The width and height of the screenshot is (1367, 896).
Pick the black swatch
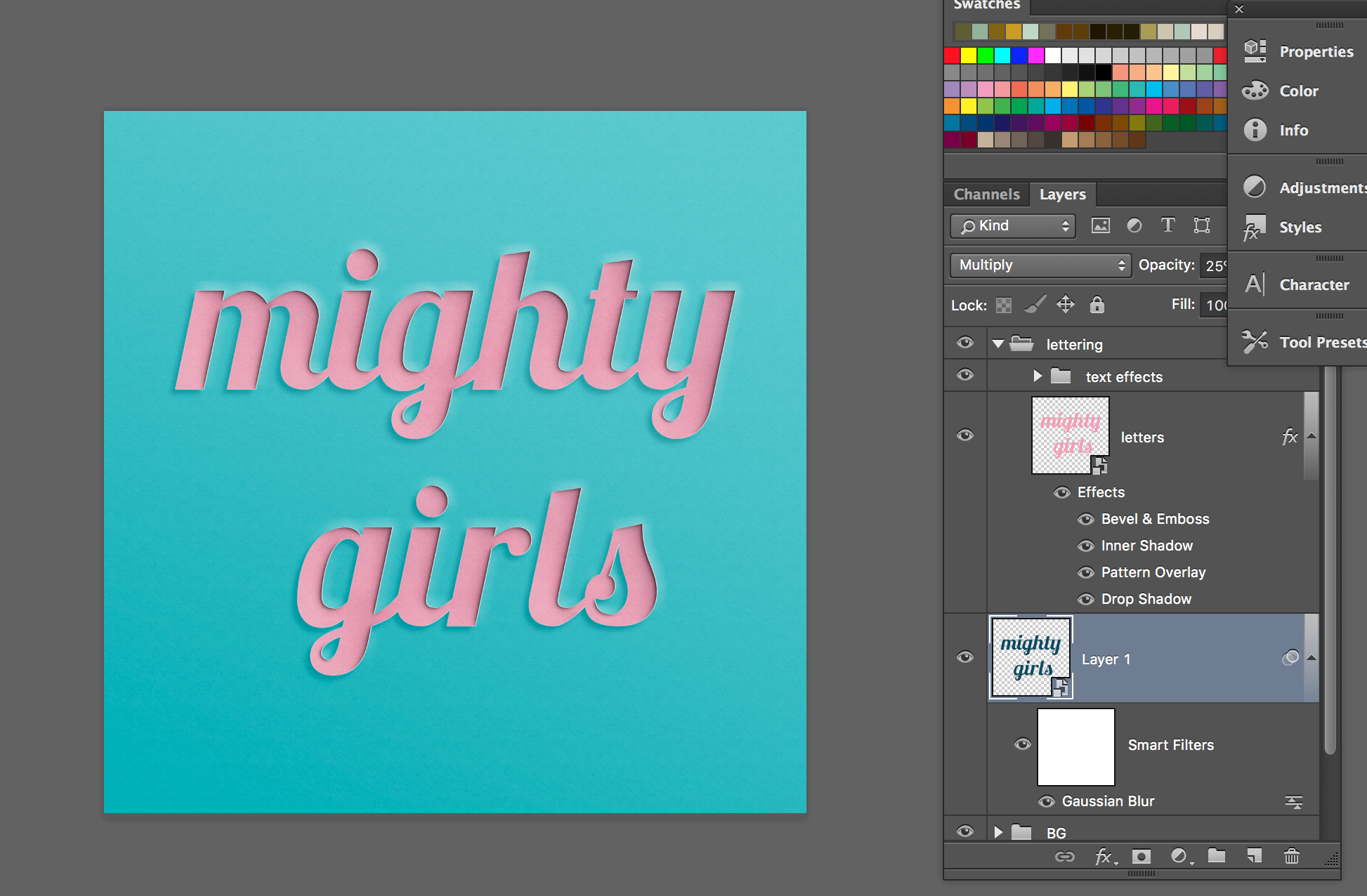[1104, 72]
